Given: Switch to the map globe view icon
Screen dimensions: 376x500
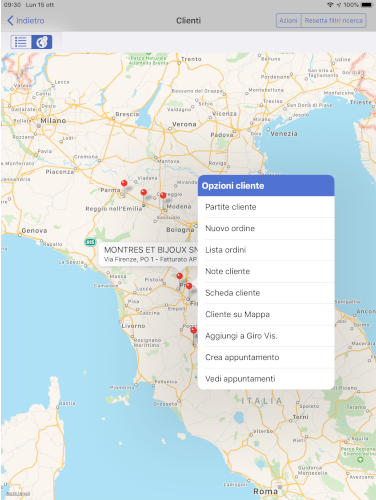Looking at the screenshot, I should (42, 42).
